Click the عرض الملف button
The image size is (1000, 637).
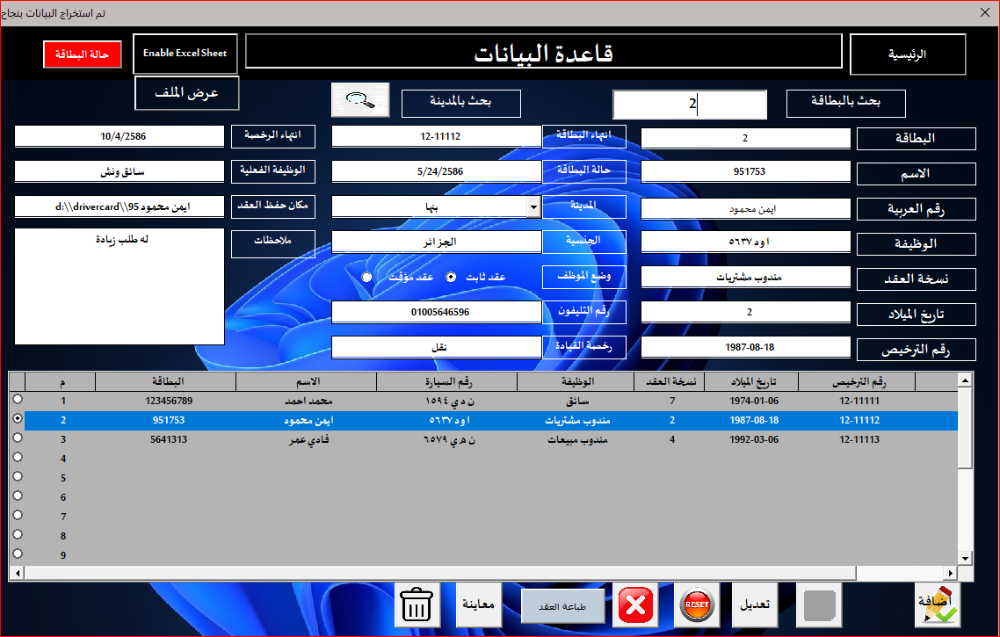coord(187,93)
